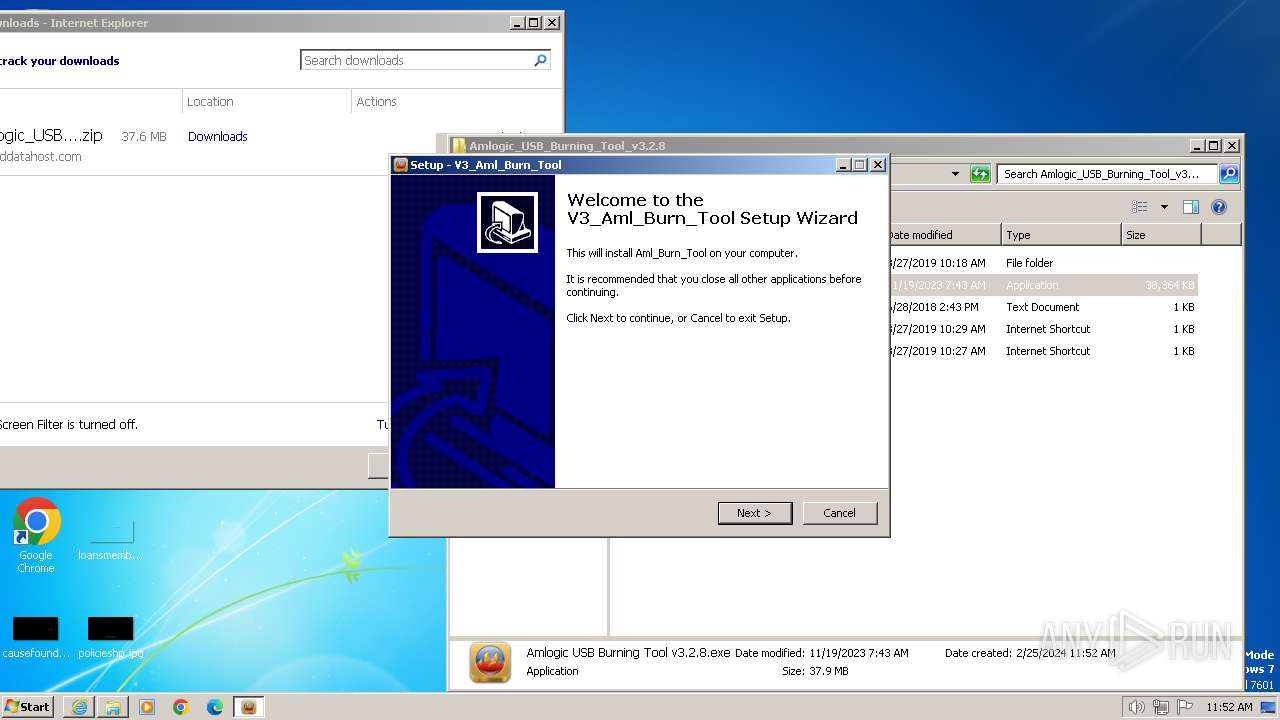1280x720 pixels.
Task: Select the Application row of 38,864 KB
Action: click(1043, 285)
